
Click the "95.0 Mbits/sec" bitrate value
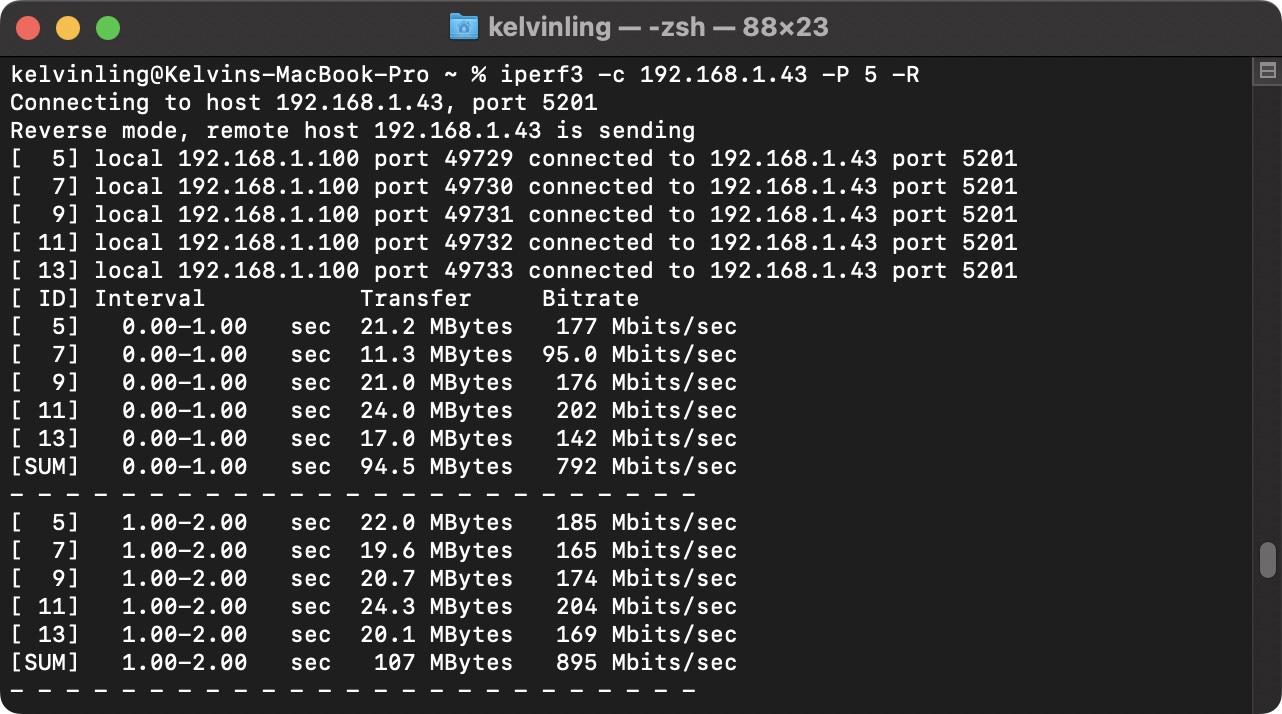(639, 355)
